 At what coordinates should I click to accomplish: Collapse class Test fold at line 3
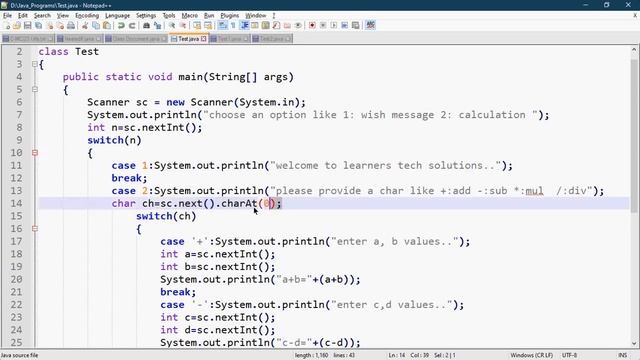tap(35, 64)
